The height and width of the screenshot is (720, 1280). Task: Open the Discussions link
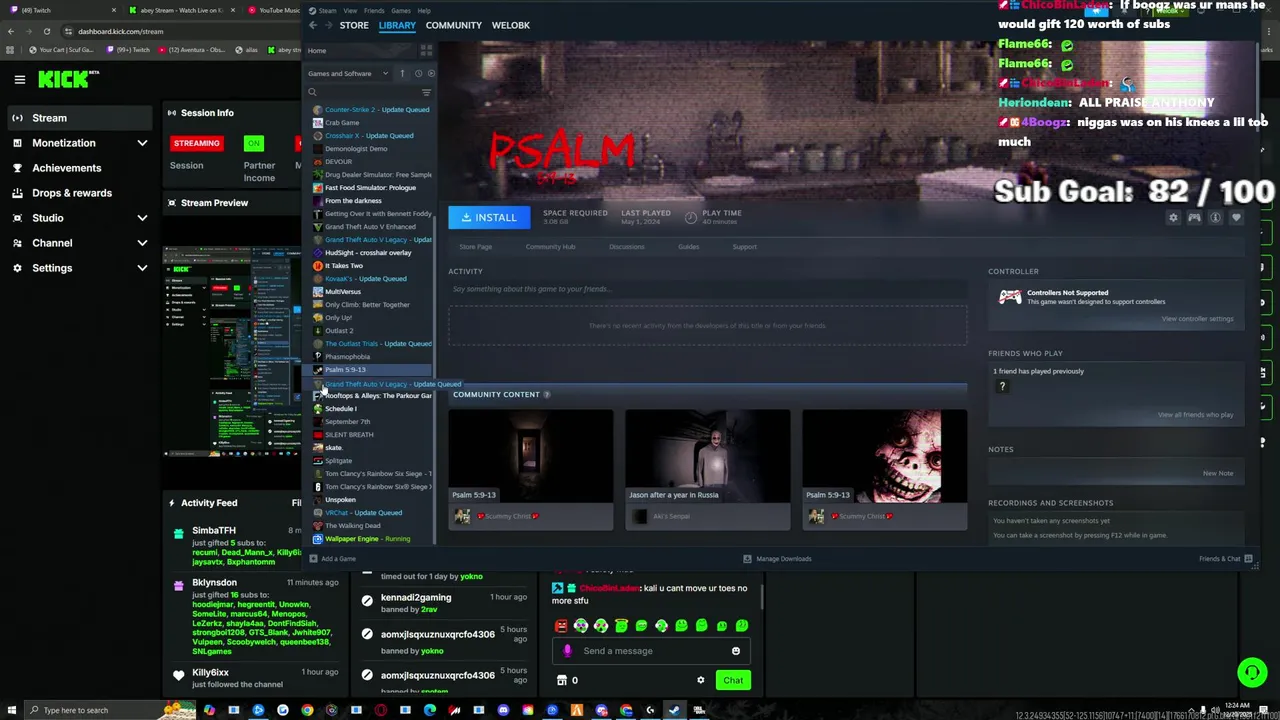coord(627,247)
